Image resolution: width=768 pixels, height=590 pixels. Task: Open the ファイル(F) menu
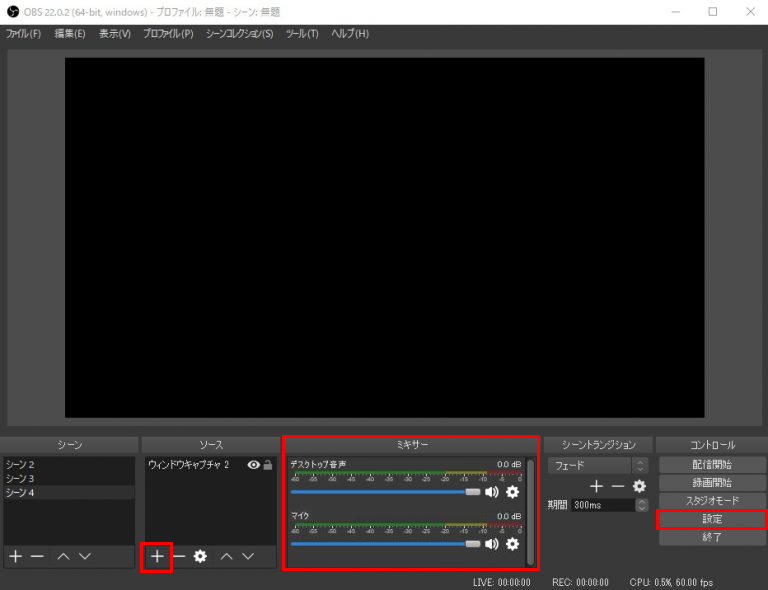click(23, 34)
